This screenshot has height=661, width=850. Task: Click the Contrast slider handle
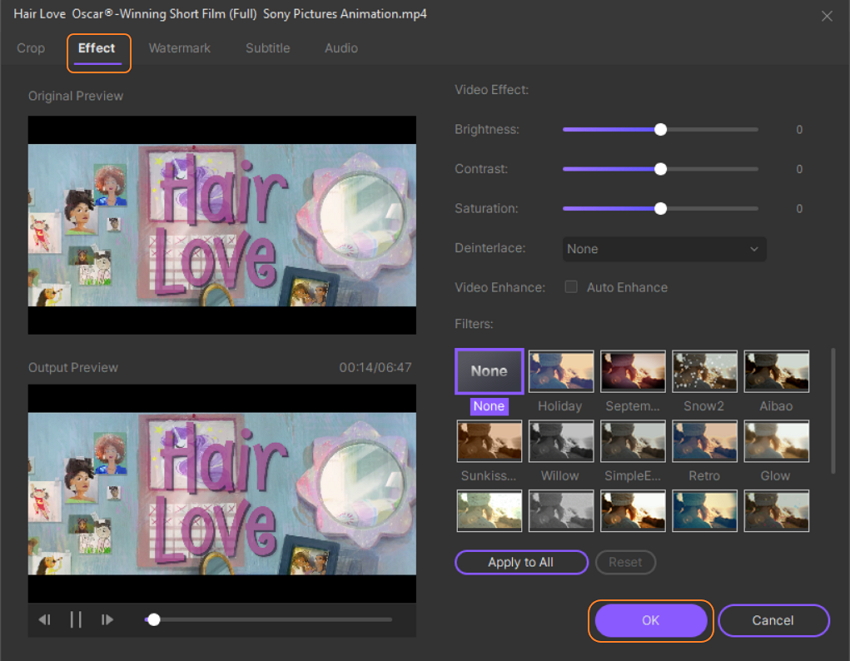[x=660, y=169]
